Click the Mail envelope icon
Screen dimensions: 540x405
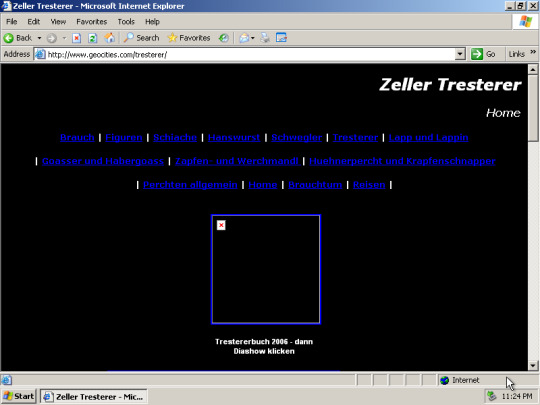[244, 38]
